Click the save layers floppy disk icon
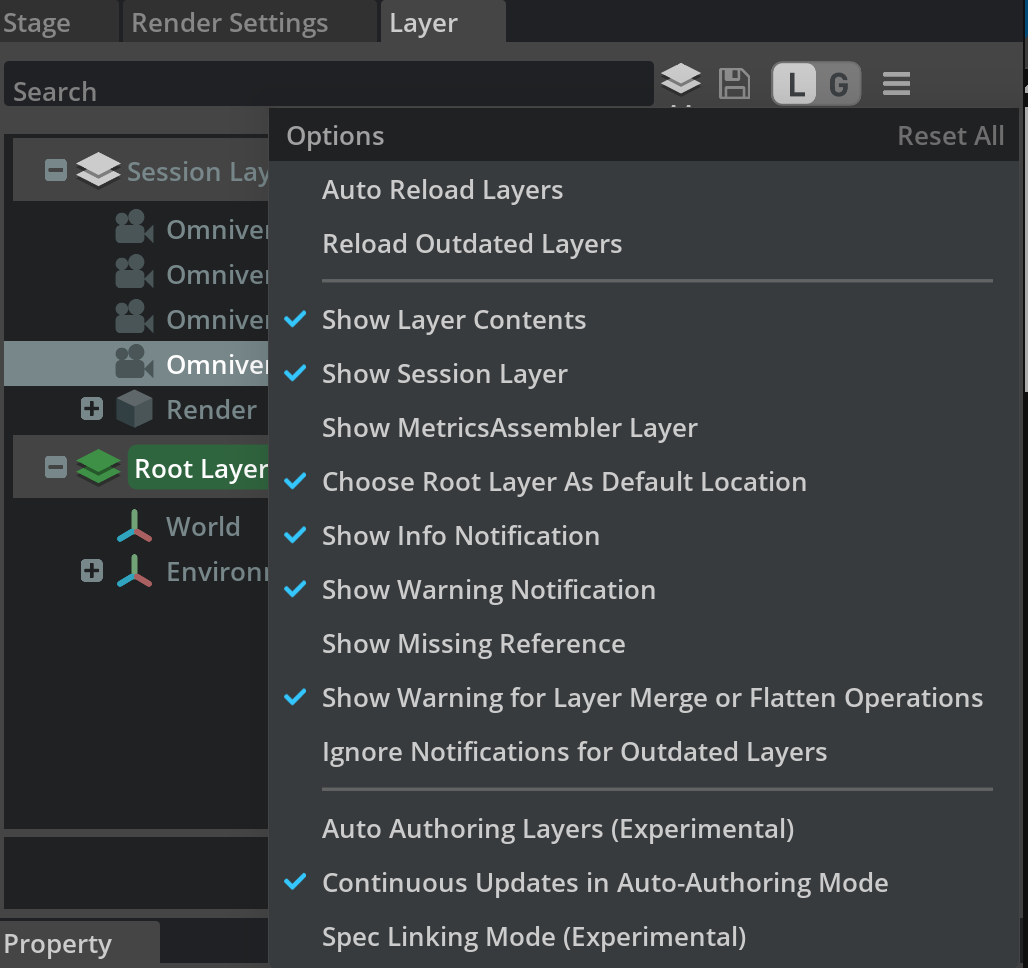The image size is (1028, 968). point(735,84)
